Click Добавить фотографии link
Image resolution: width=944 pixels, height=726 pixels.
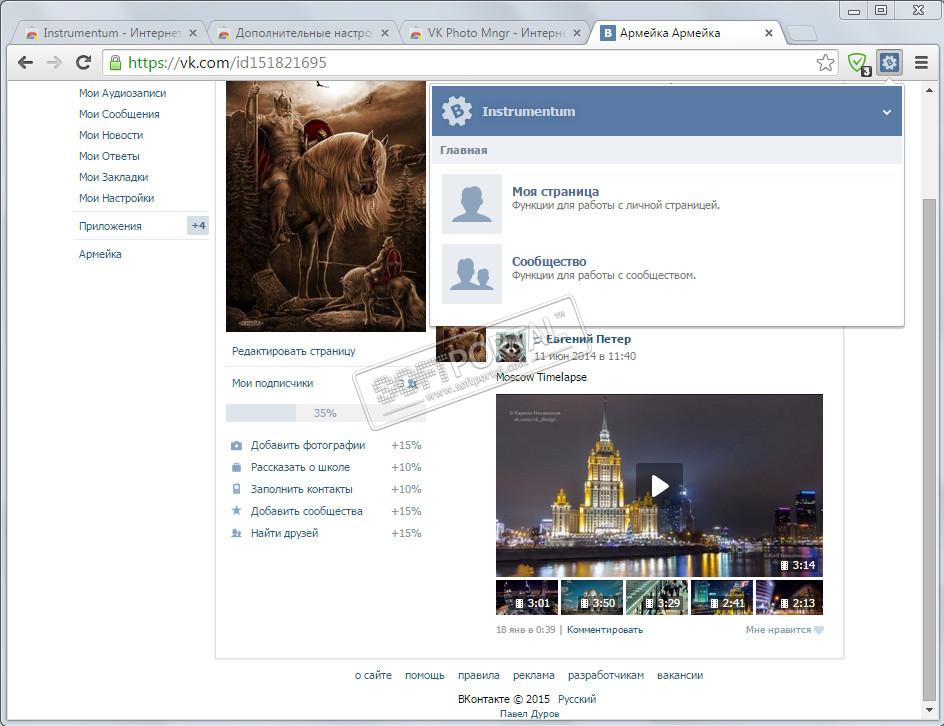[x=308, y=445]
